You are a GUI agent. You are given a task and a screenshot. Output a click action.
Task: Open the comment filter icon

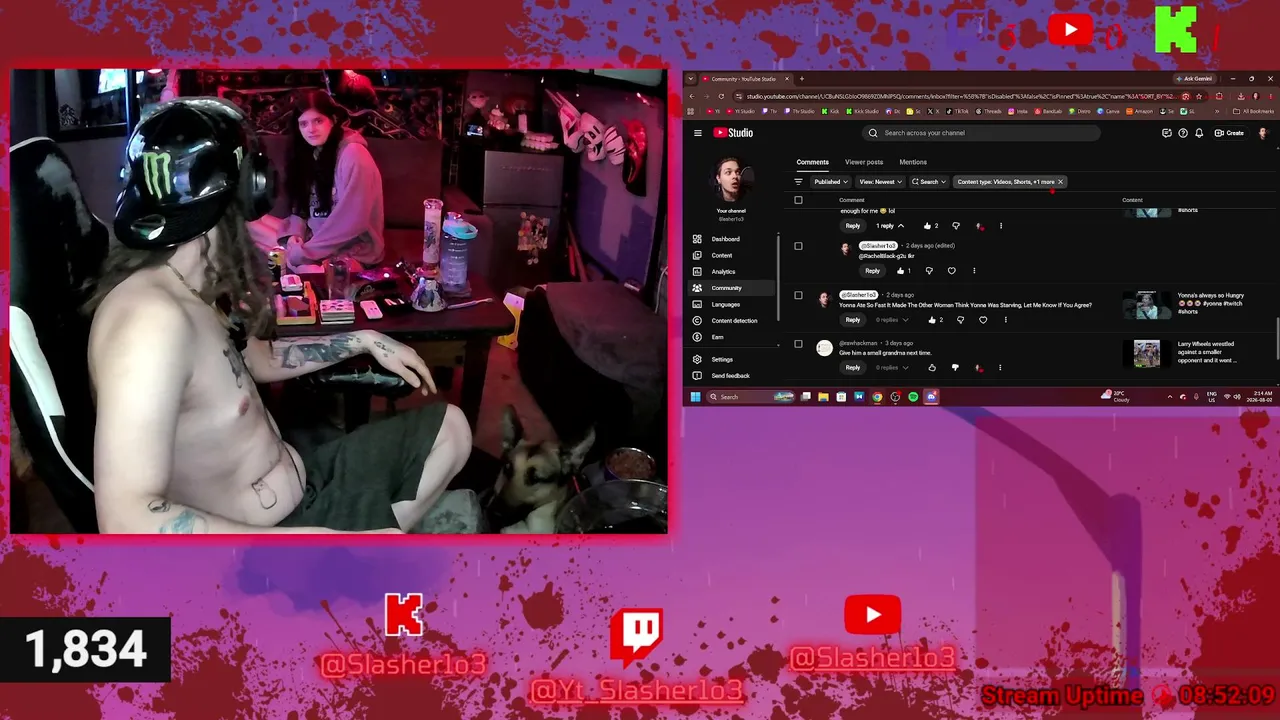tap(798, 182)
